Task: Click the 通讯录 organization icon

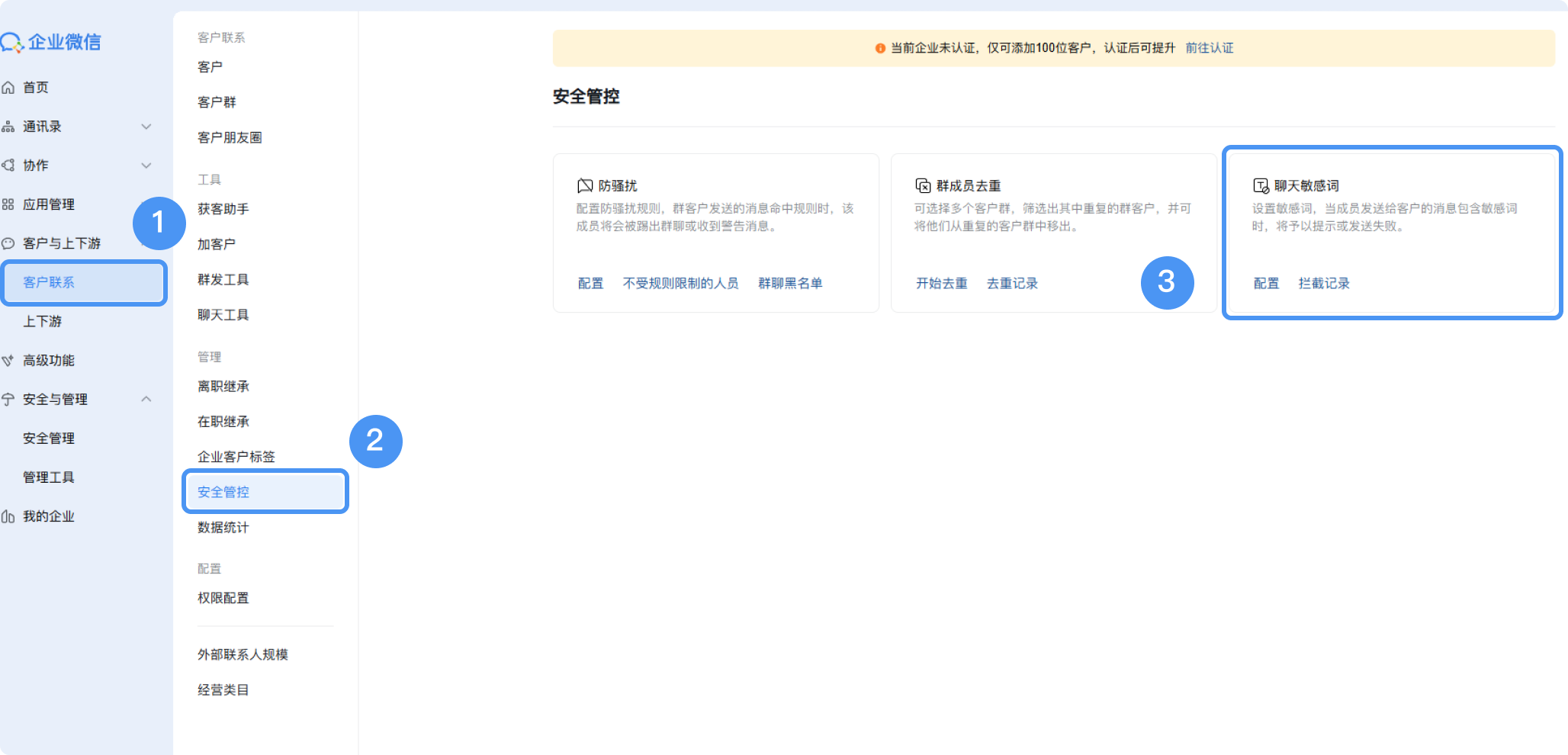Action: [8, 127]
